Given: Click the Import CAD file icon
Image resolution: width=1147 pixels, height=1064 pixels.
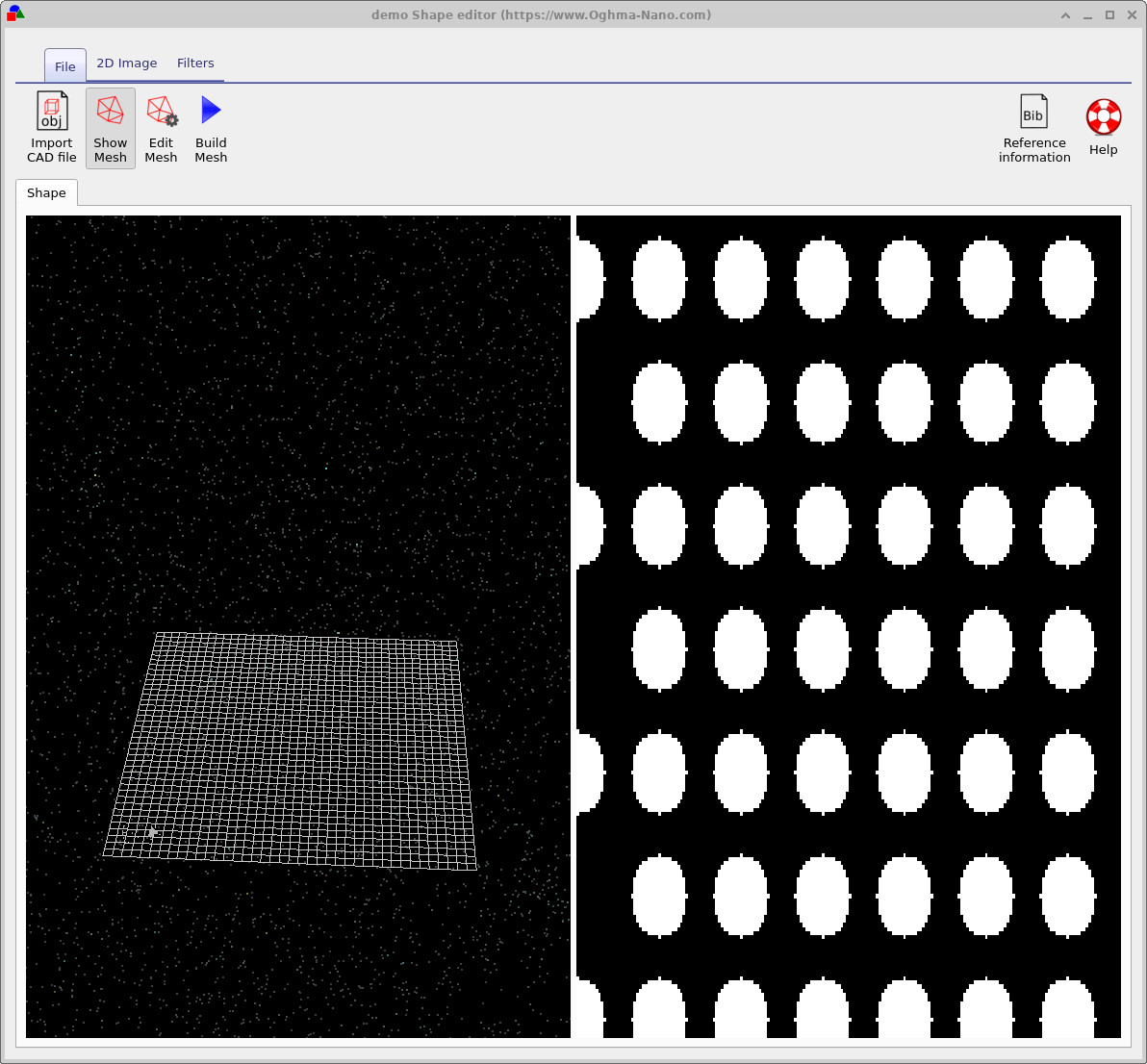Looking at the screenshot, I should pyautogui.click(x=51, y=128).
